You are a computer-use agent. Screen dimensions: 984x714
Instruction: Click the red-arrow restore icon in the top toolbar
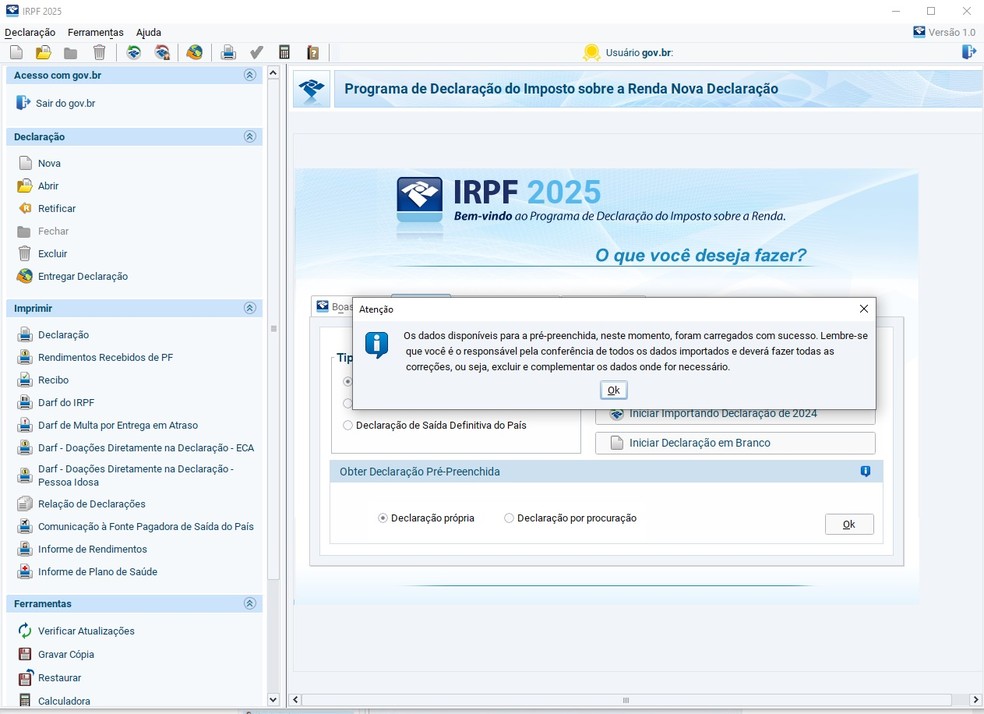pos(162,53)
